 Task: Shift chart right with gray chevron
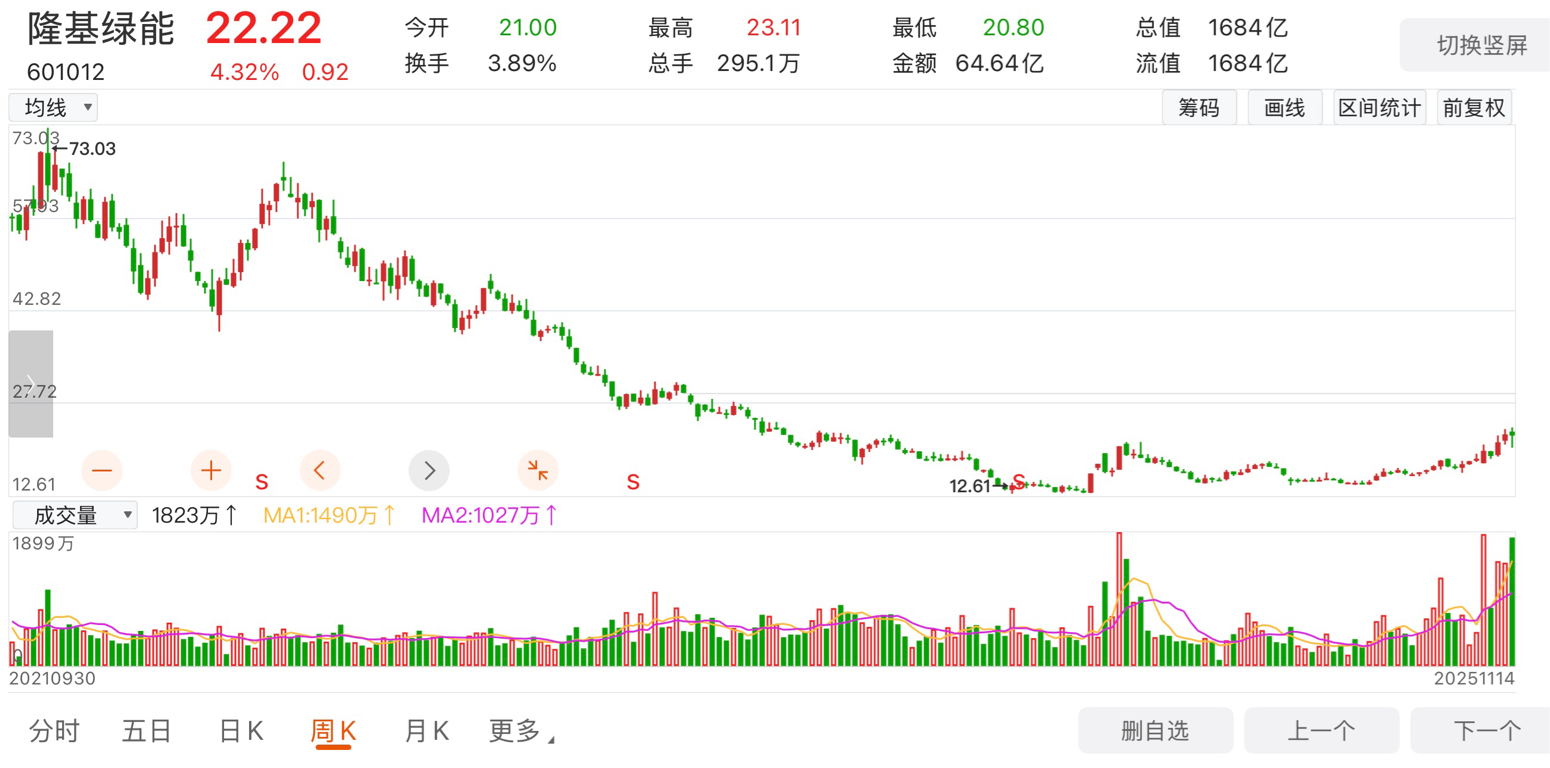[x=429, y=469]
